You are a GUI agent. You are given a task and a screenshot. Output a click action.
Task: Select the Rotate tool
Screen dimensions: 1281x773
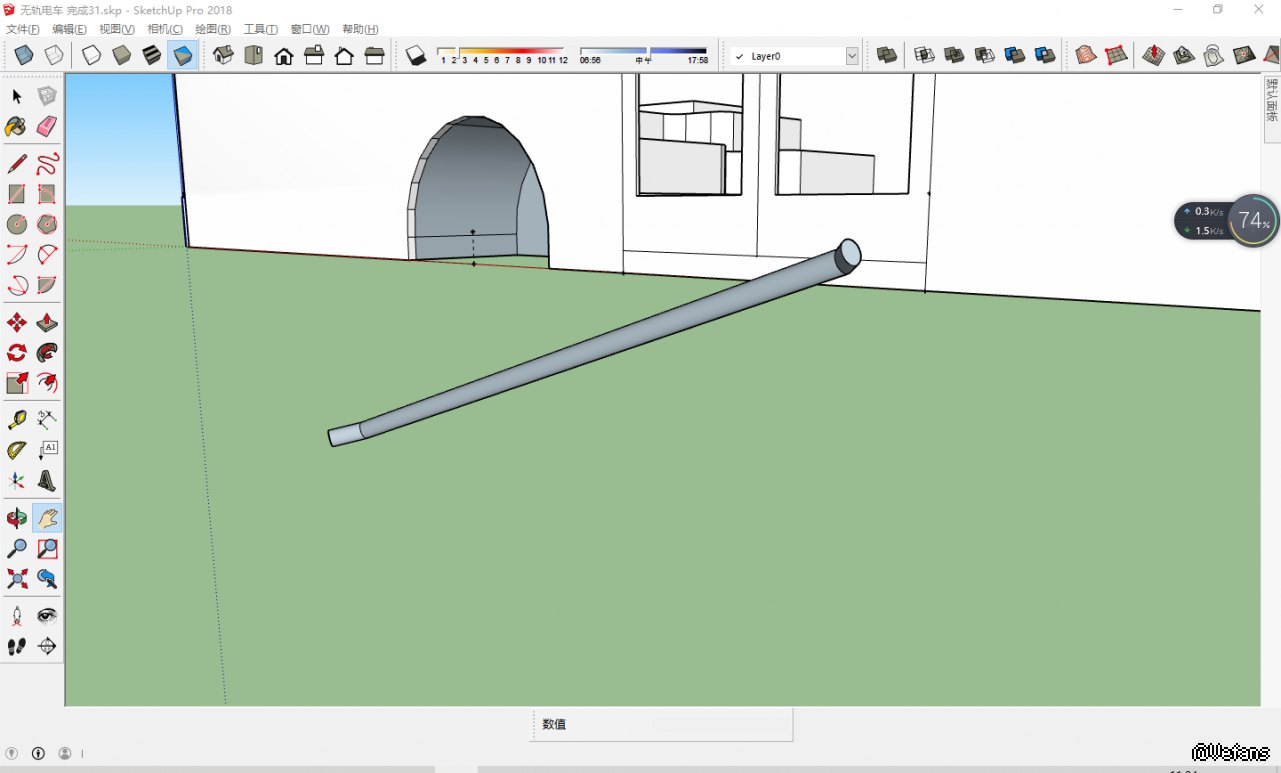(17, 353)
